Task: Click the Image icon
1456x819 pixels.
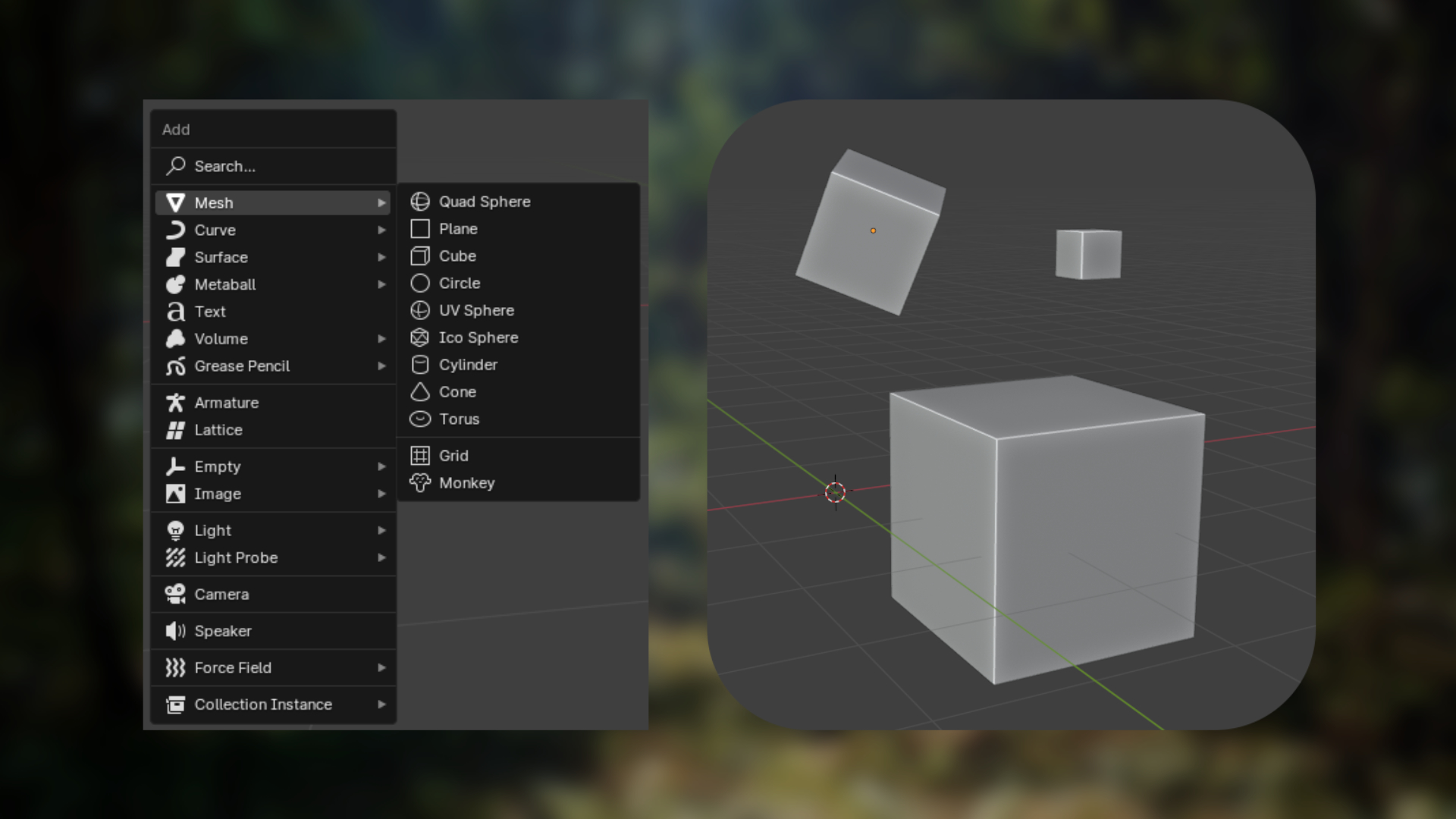Action: 175,494
